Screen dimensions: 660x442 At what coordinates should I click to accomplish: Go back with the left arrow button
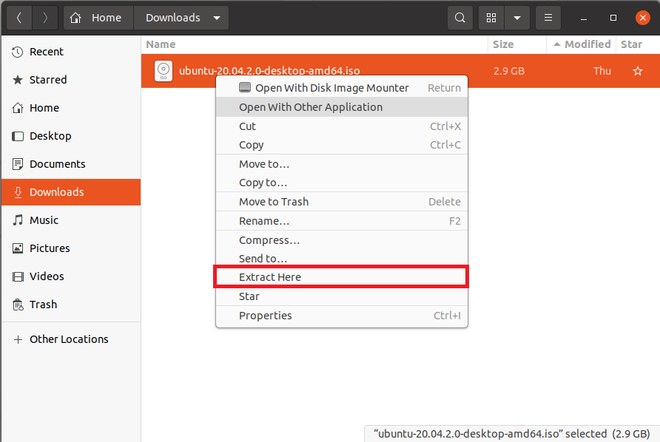[19, 18]
